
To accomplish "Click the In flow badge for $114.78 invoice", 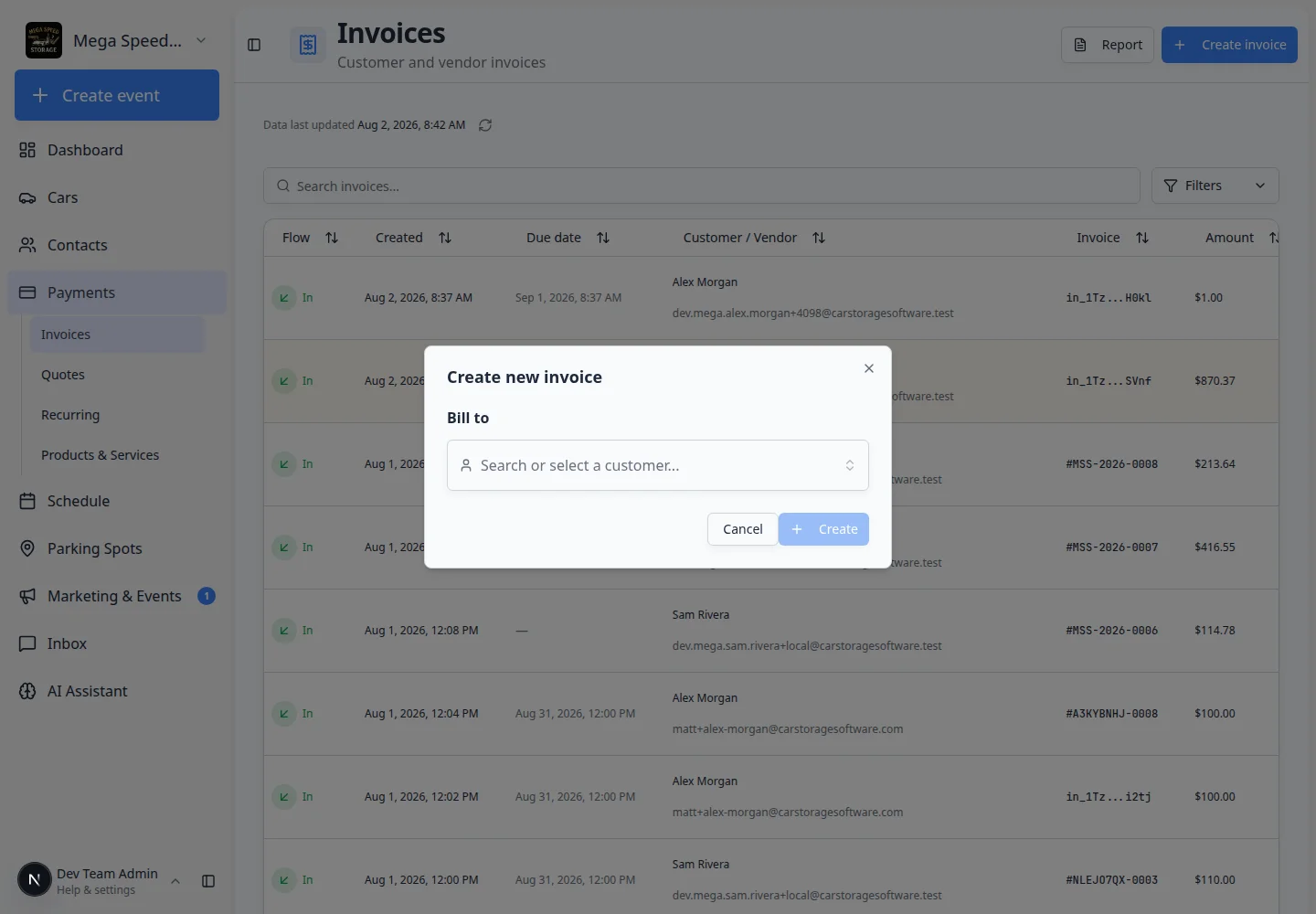I will 293,631.
